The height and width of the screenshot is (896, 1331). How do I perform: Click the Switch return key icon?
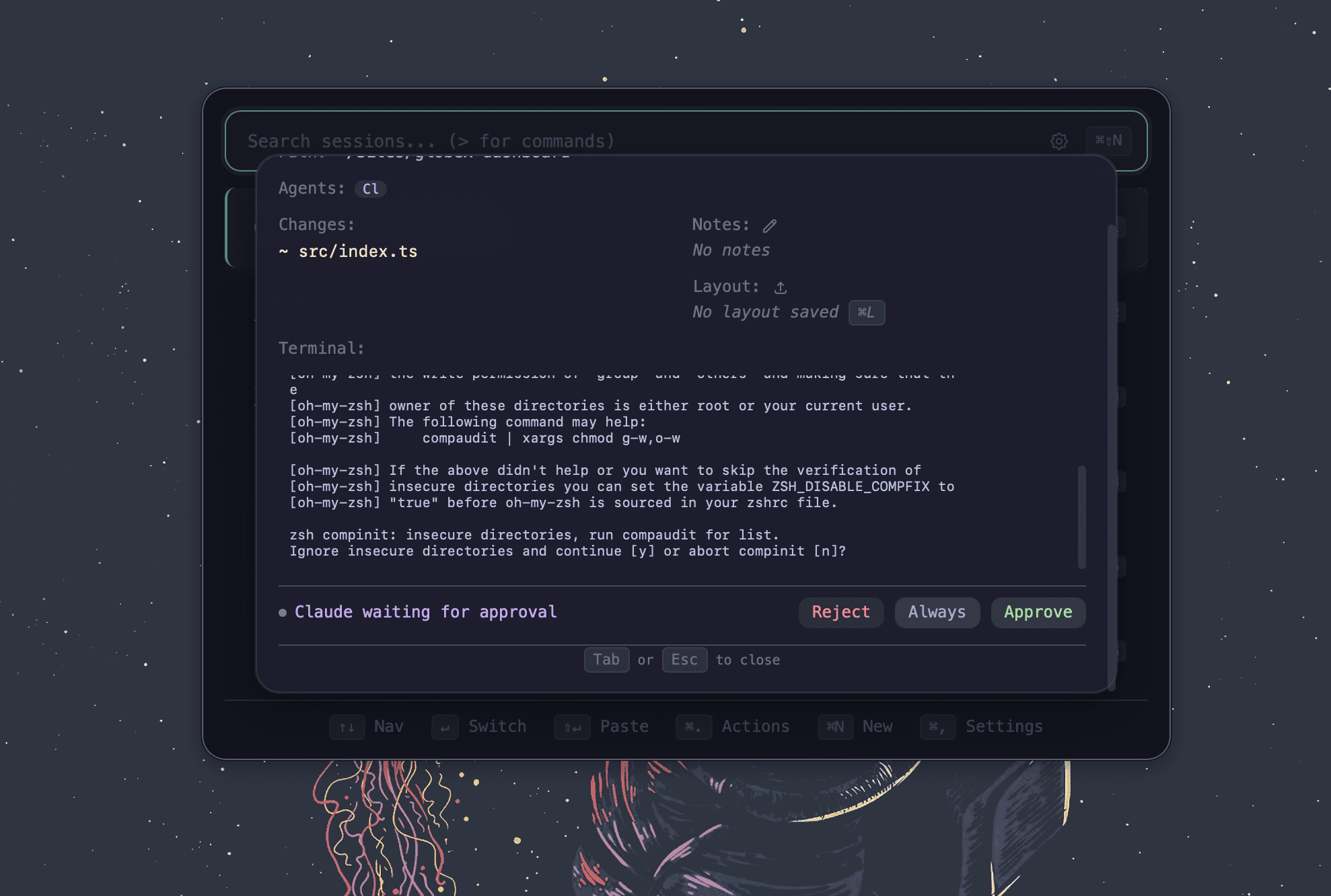tap(445, 727)
